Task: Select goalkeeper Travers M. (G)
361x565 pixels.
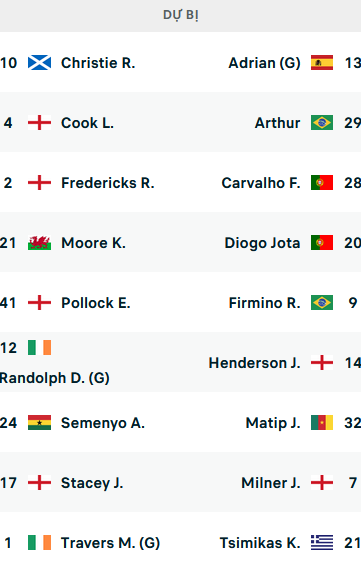Action: (110, 543)
